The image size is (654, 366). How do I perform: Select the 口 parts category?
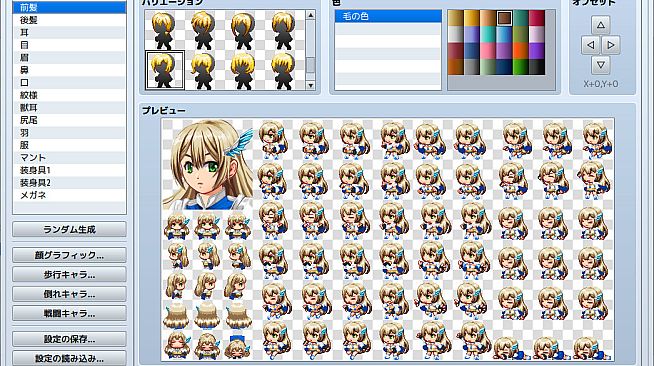coord(69,83)
